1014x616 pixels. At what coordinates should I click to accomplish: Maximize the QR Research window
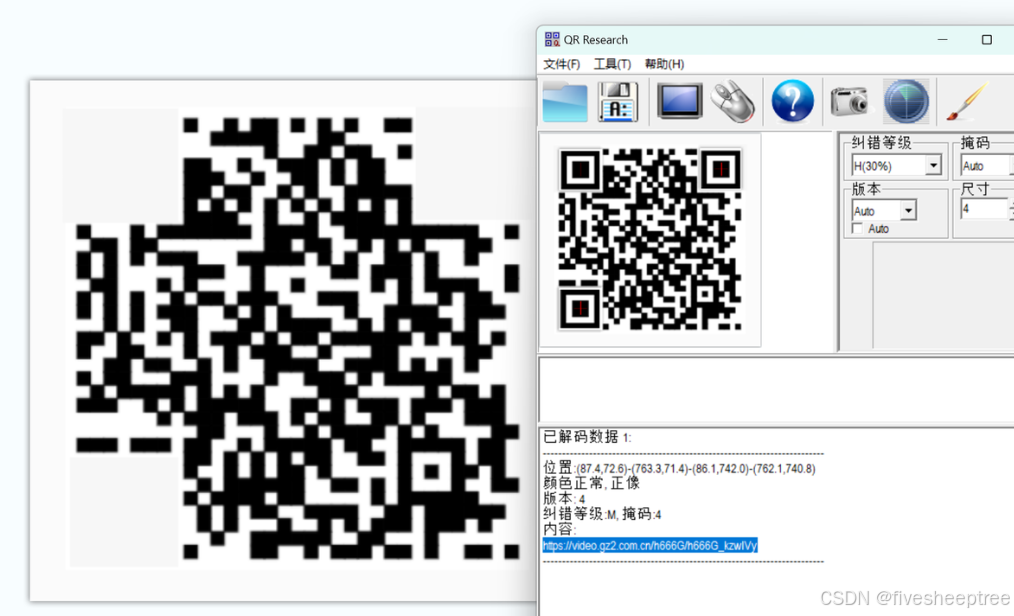[987, 39]
